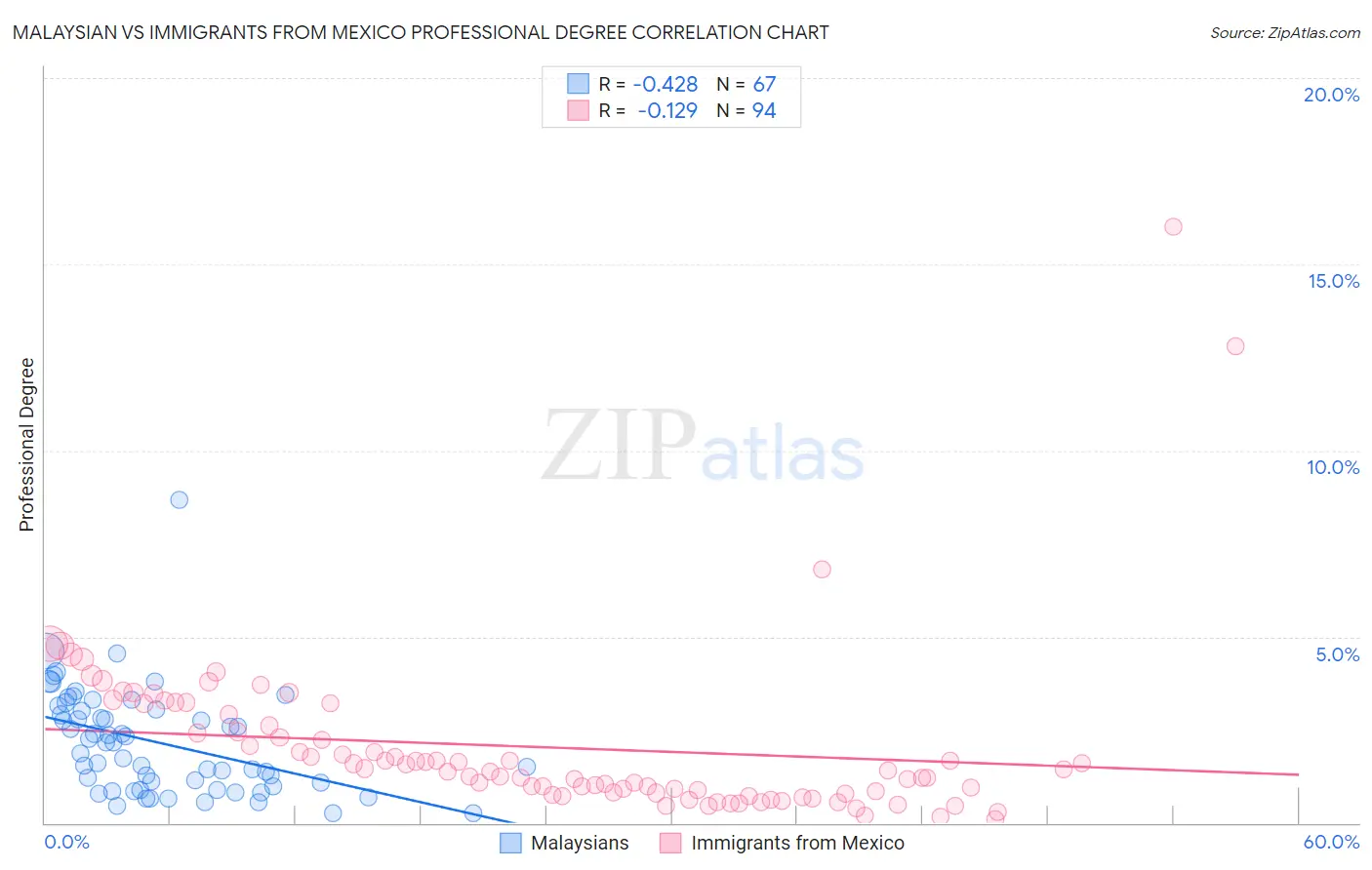Click the blue swatch beside R = -0.428

pyautogui.click(x=579, y=84)
